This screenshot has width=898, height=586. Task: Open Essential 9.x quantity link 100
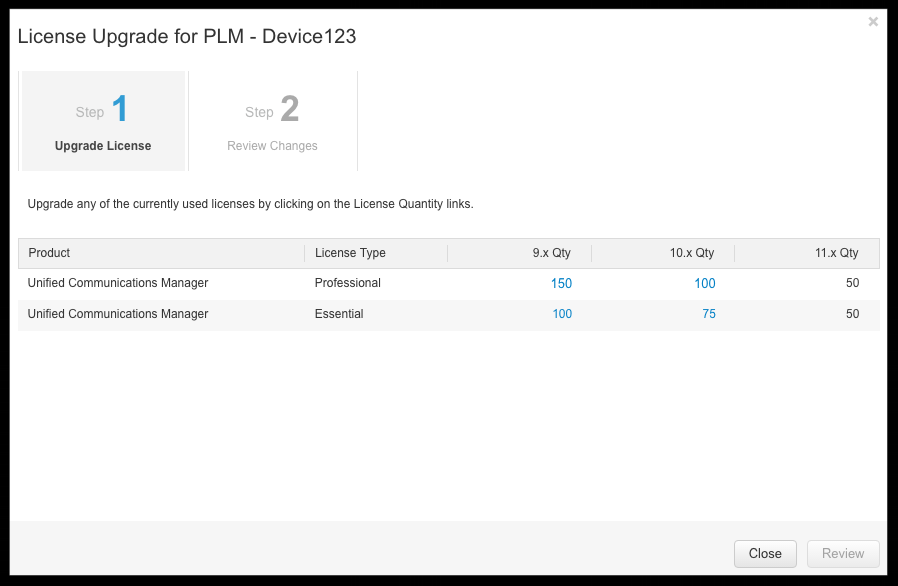(562, 314)
